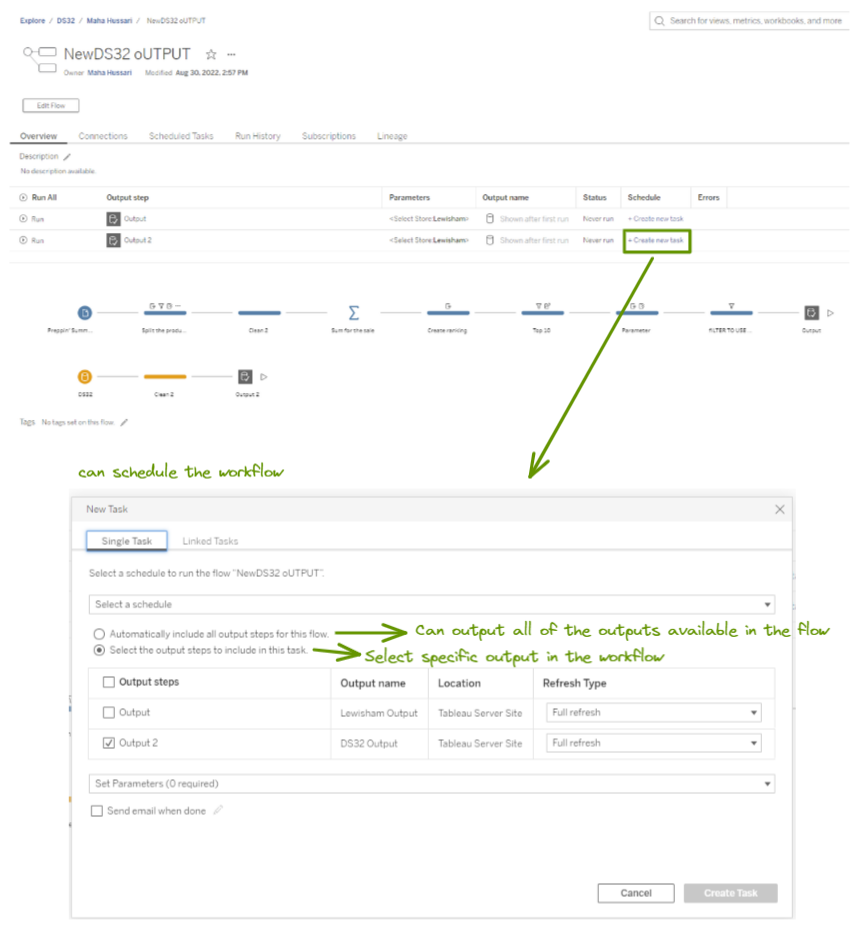Open the Run History tab

click(258, 136)
